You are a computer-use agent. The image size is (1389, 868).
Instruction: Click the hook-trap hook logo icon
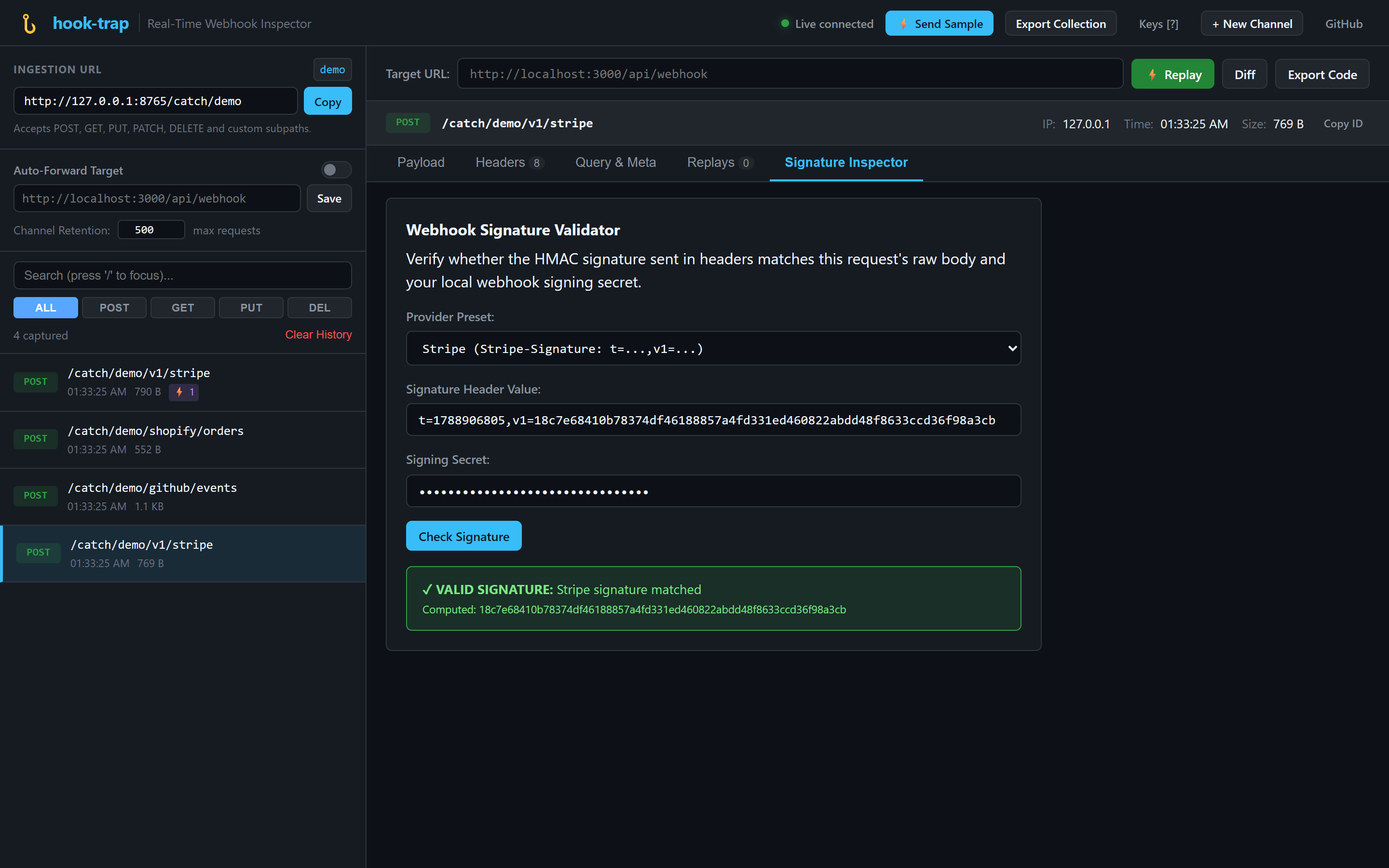coord(29,24)
